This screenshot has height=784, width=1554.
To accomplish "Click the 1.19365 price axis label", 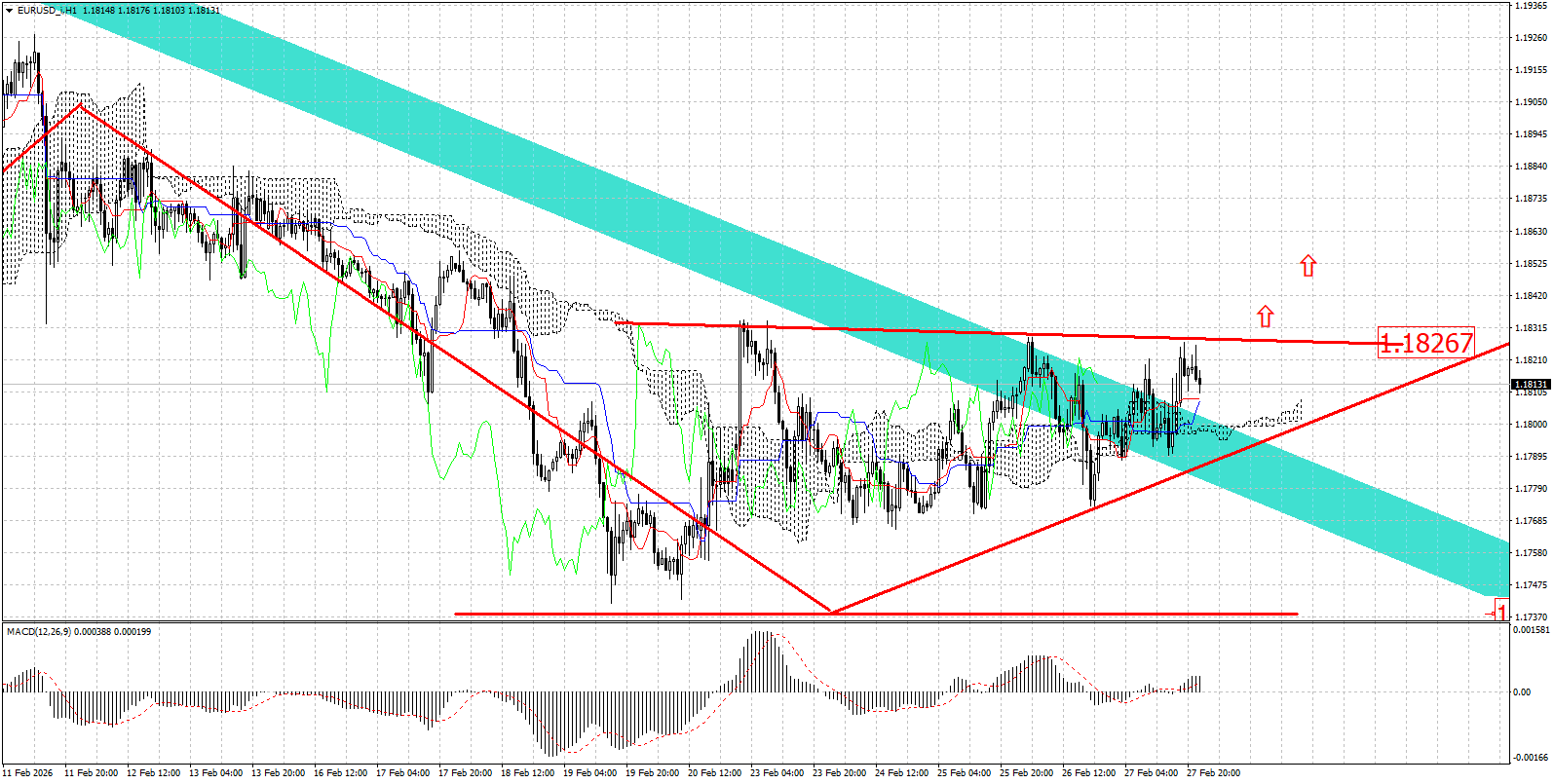I will [1532, 6].
